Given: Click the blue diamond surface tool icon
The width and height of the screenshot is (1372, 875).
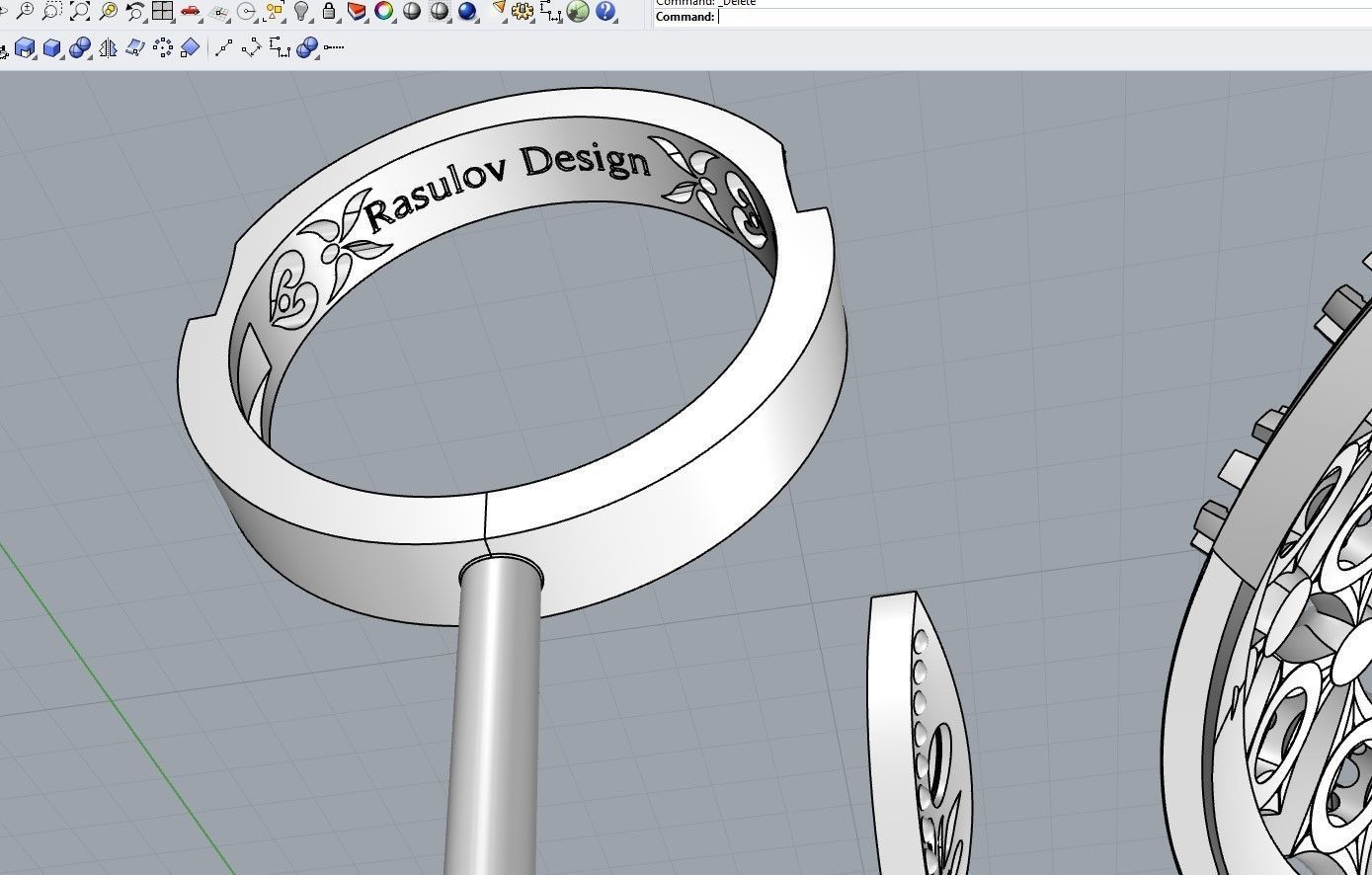Looking at the screenshot, I should [x=191, y=47].
